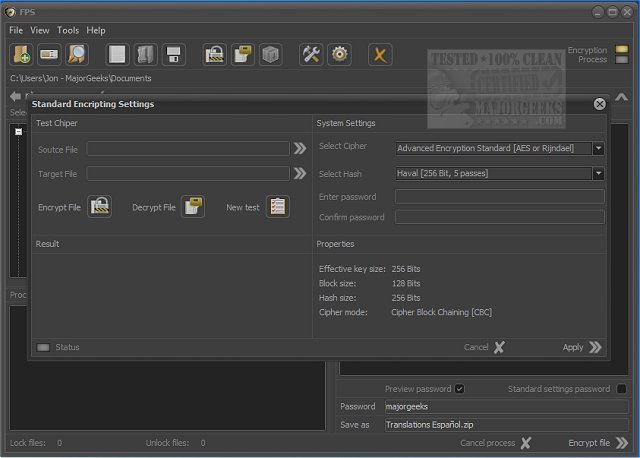The height and width of the screenshot is (458, 640).
Task: Click the gear settings toolbar icon
Action: tap(340, 54)
